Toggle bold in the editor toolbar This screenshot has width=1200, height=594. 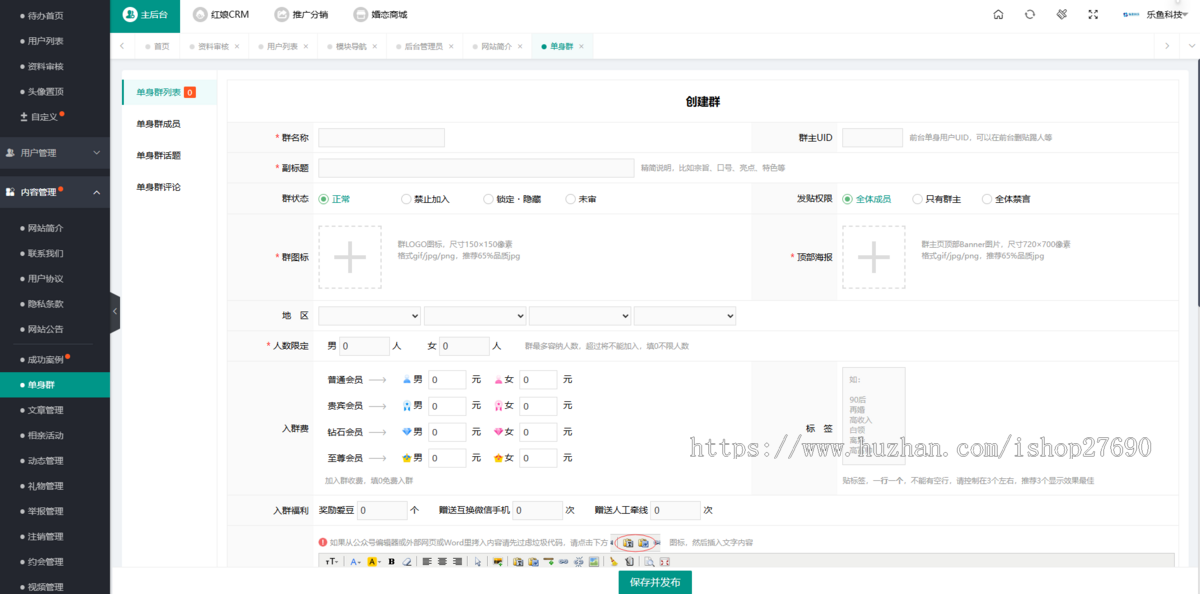tap(391, 562)
